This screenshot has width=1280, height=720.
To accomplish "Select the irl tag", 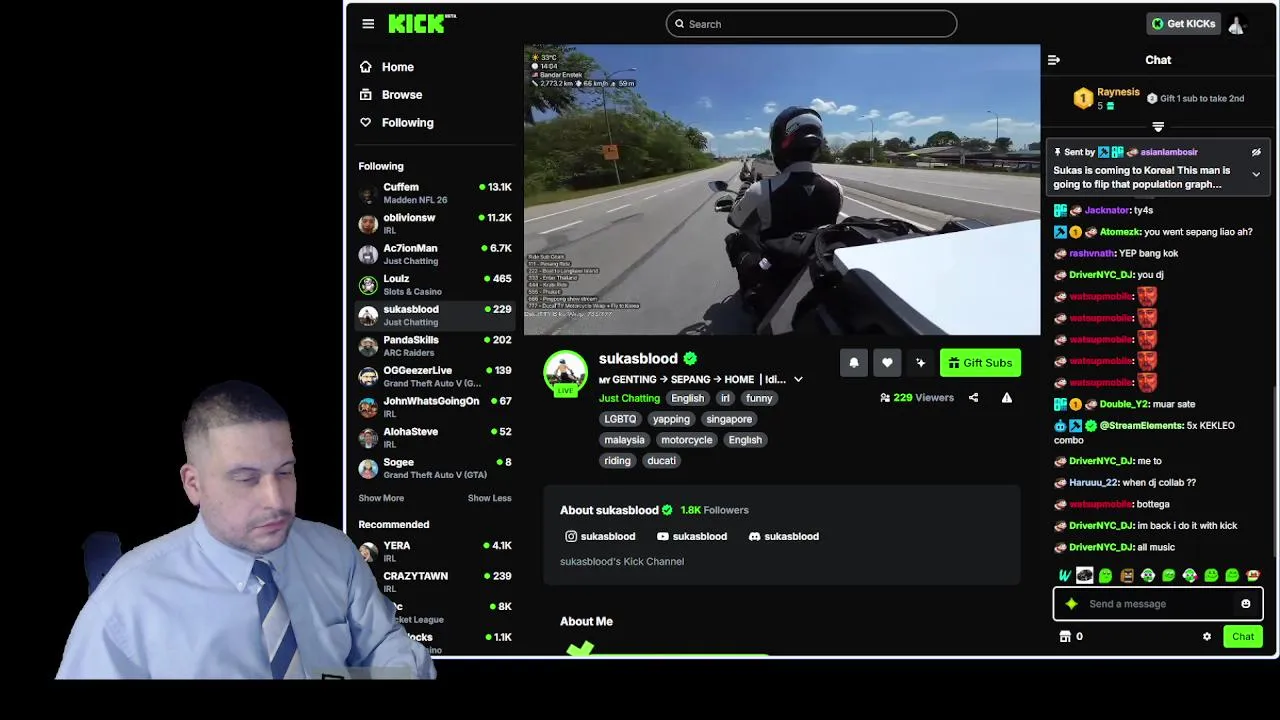I will tap(725, 398).
